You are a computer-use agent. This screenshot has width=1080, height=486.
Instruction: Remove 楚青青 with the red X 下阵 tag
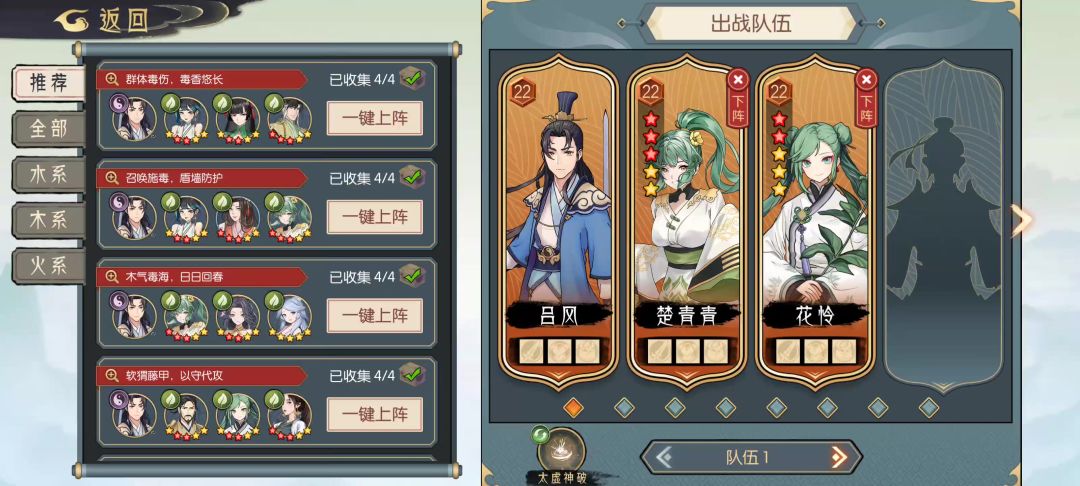pyautogui.click(x=738, y=98)
